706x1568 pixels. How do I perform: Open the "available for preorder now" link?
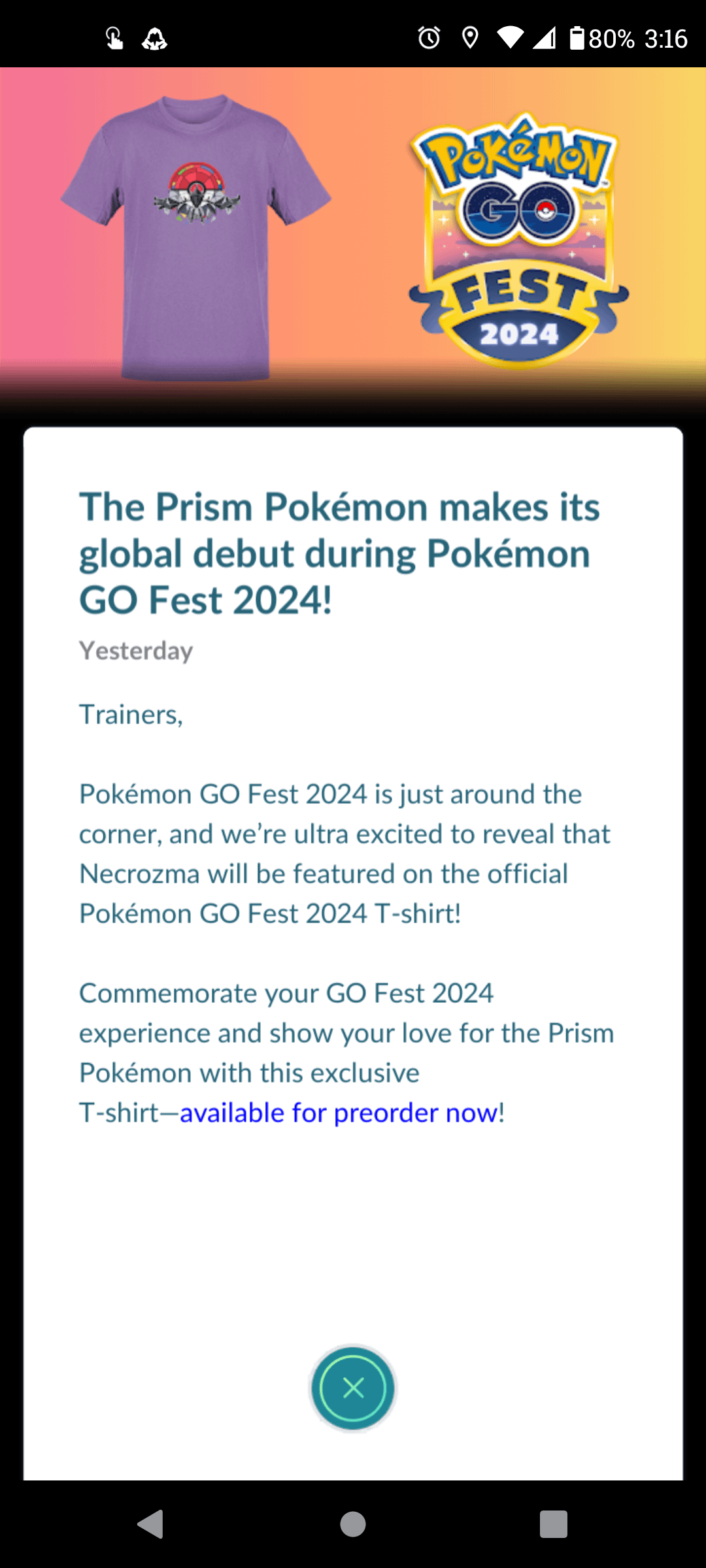pos(341,1113)
